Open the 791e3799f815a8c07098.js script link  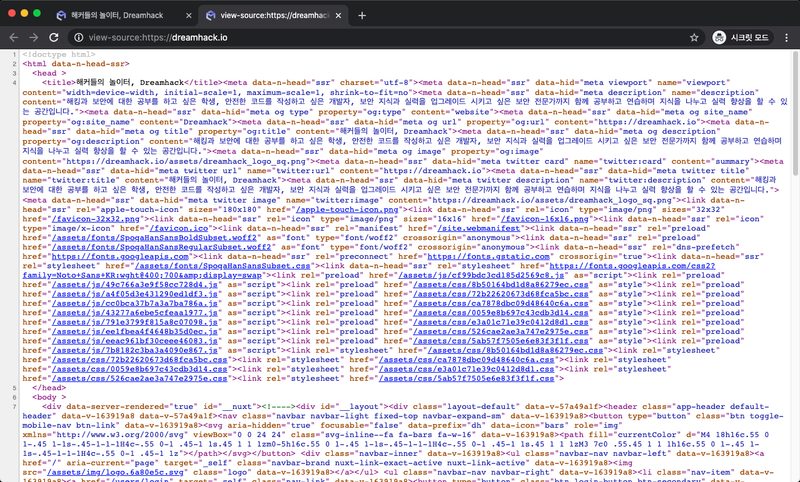point(135,322)
